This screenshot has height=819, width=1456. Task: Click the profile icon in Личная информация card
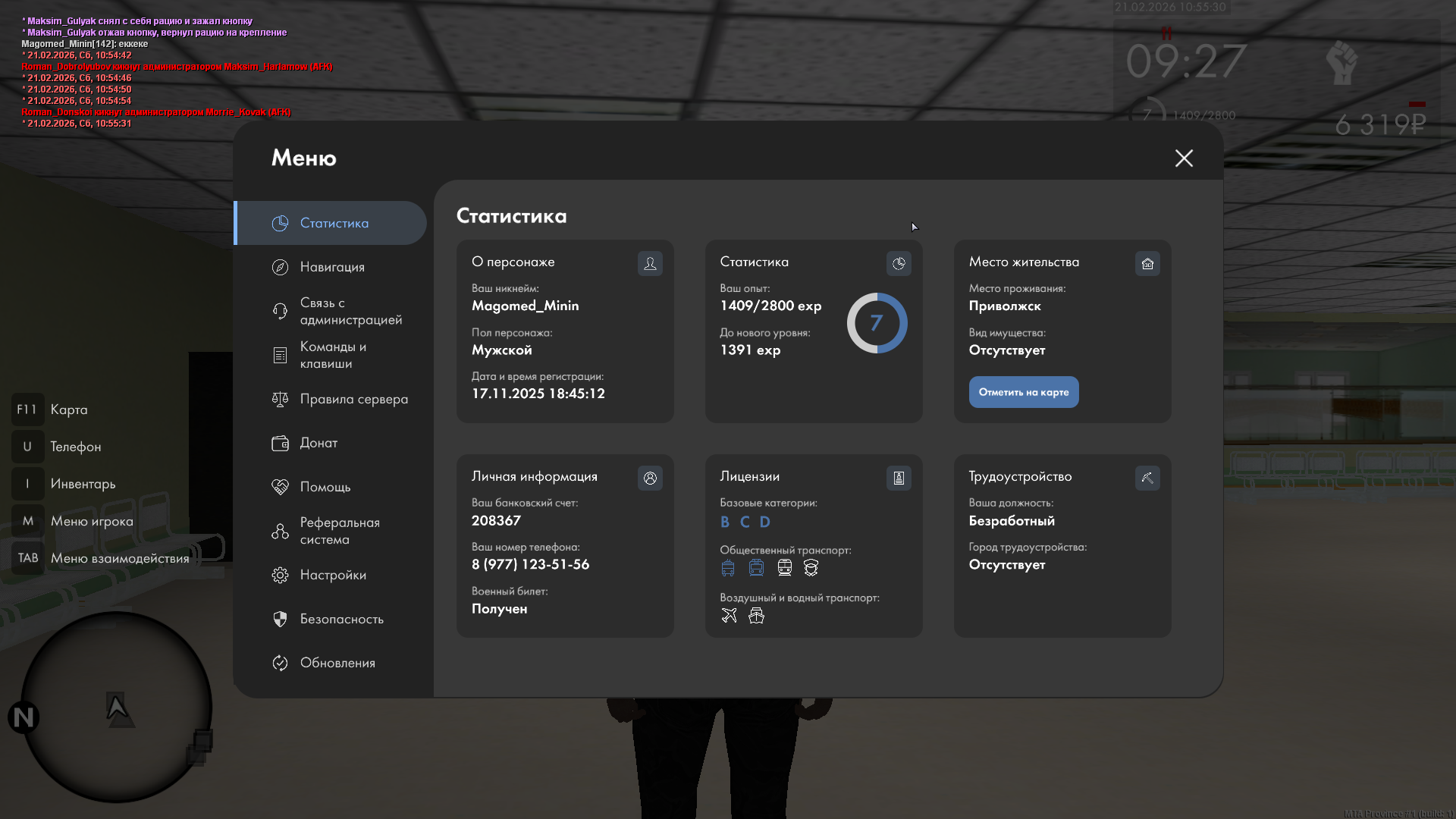pyautogui.click(x=650, y=478)
